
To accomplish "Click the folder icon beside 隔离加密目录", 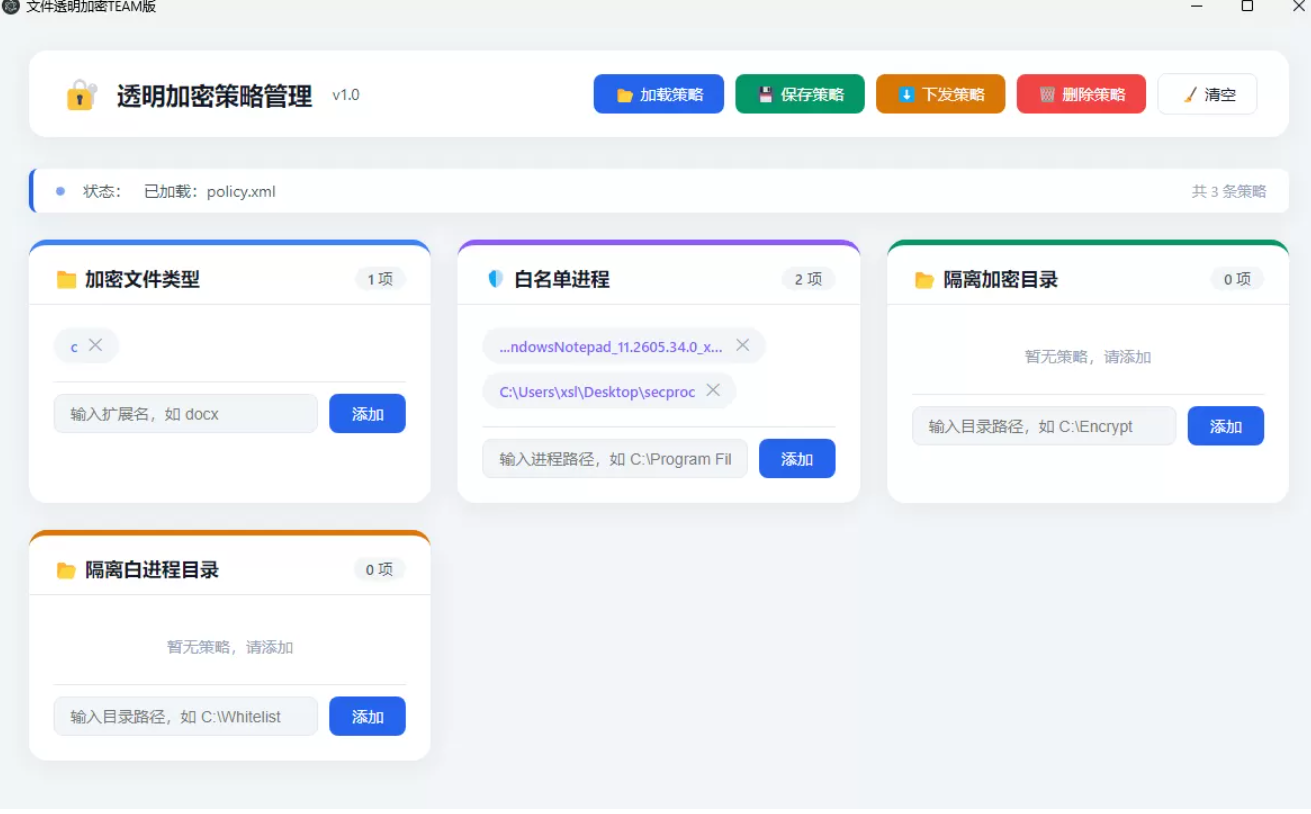I will pyautogui.click(x=924, y=280).
